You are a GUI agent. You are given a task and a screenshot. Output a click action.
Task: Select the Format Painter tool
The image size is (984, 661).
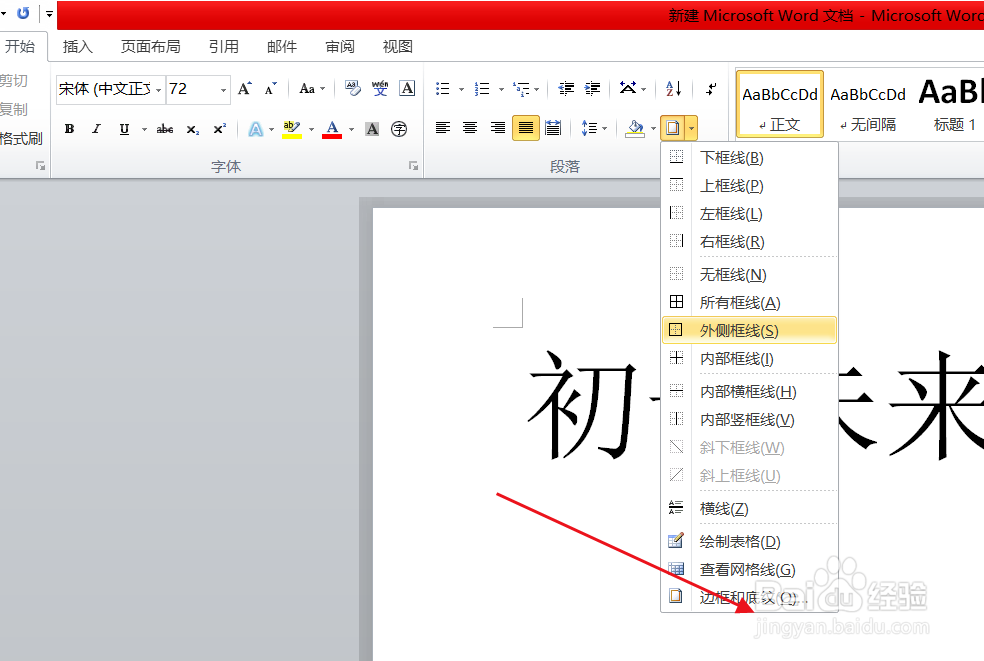click(x=20, y=137)
